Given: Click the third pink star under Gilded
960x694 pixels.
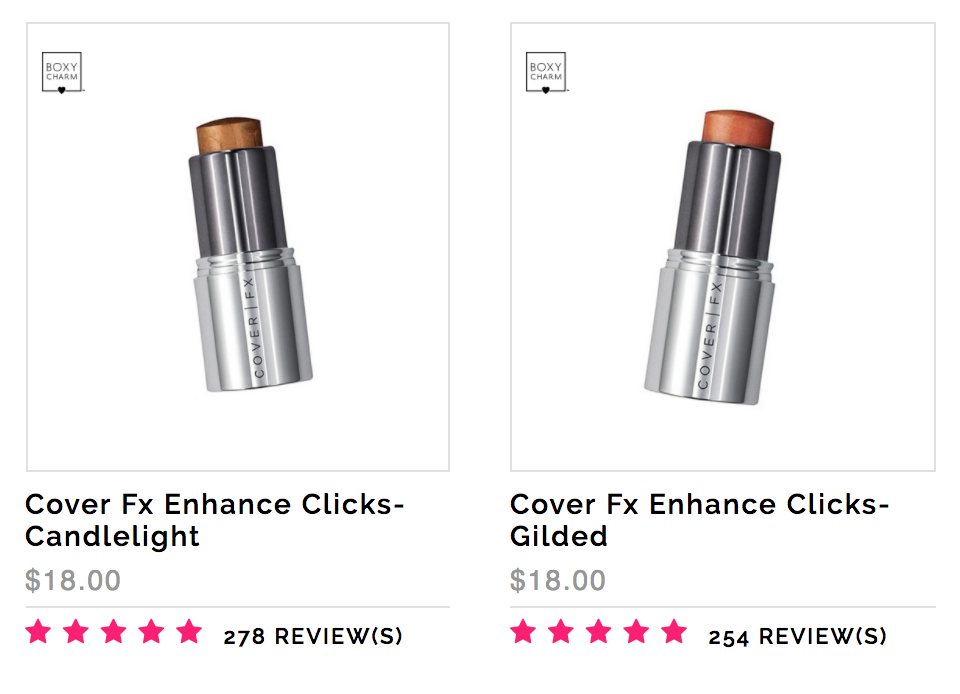Looking at the screenshot, I should coord(599,632).
